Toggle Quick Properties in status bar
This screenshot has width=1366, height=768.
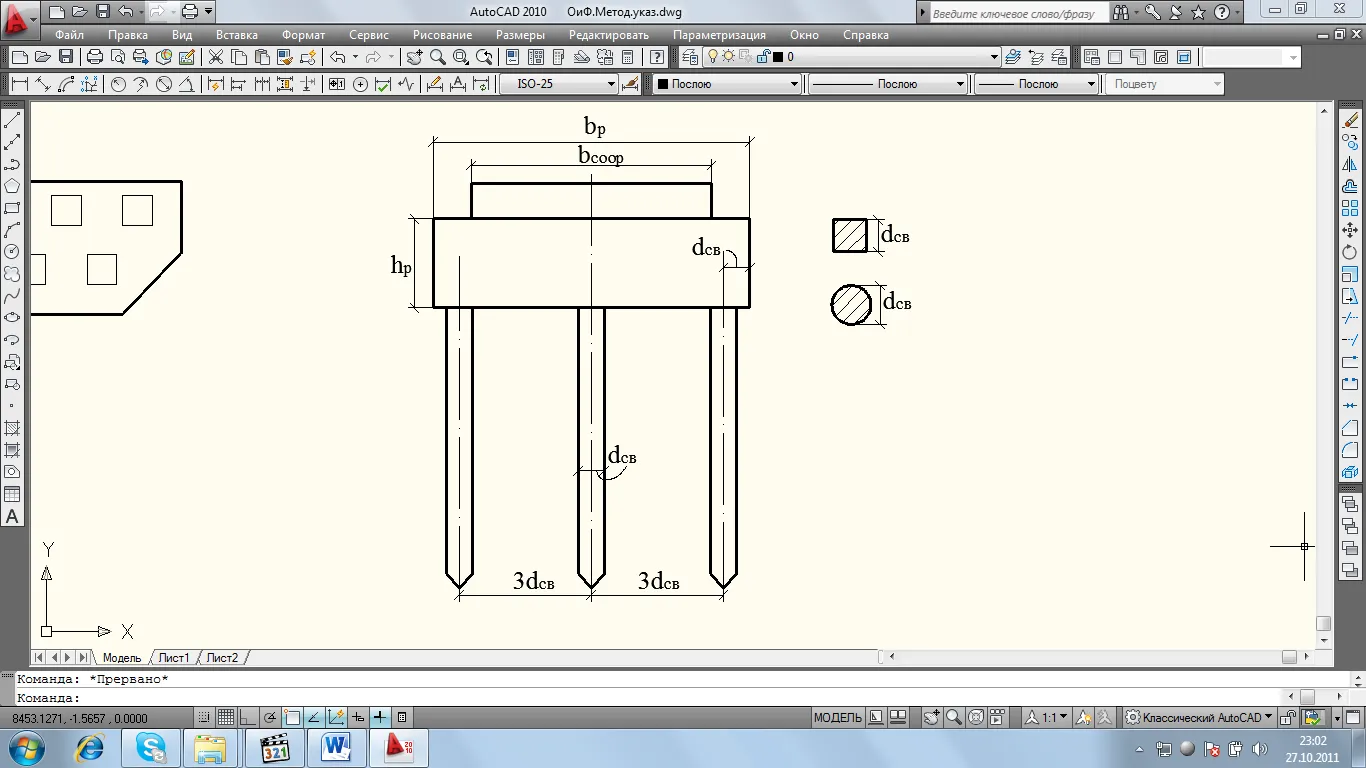point(402,717)
